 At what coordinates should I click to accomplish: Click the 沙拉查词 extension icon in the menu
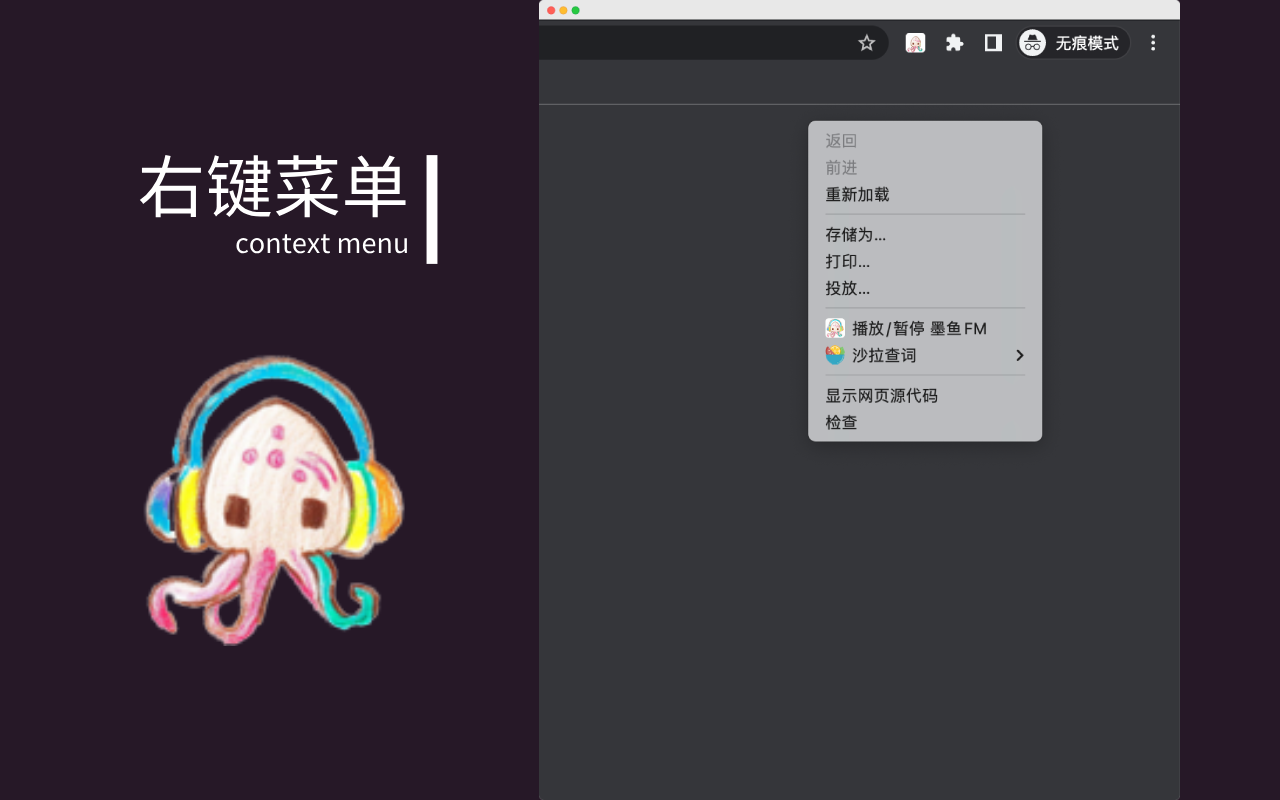tap(834, 354)
